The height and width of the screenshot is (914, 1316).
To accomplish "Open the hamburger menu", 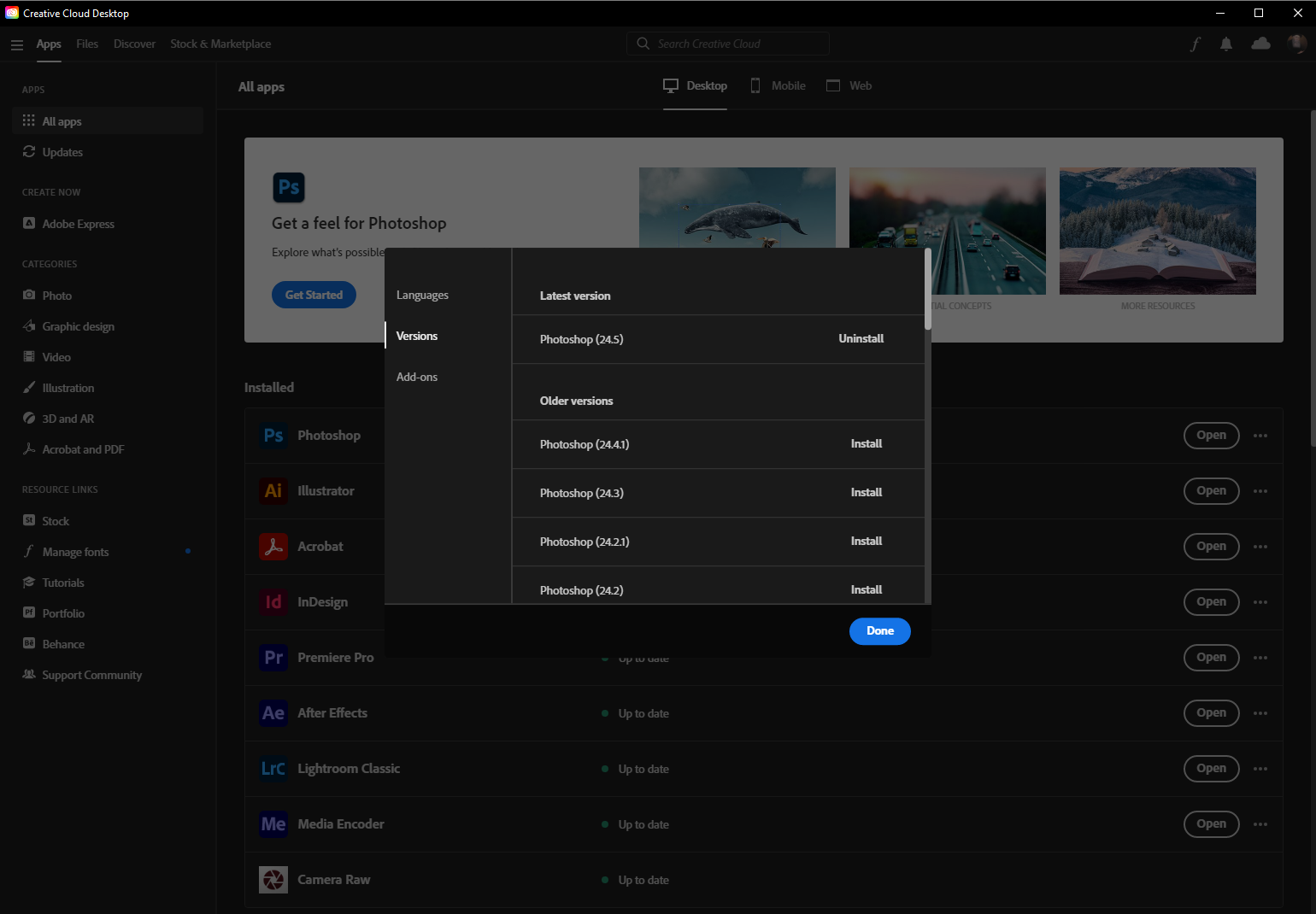I will click(17, 44).
